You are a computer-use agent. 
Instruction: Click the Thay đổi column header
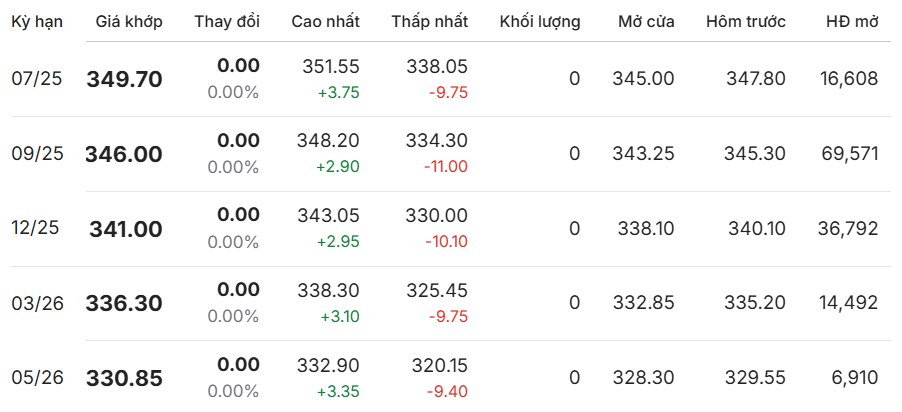[x=227, y=22]
